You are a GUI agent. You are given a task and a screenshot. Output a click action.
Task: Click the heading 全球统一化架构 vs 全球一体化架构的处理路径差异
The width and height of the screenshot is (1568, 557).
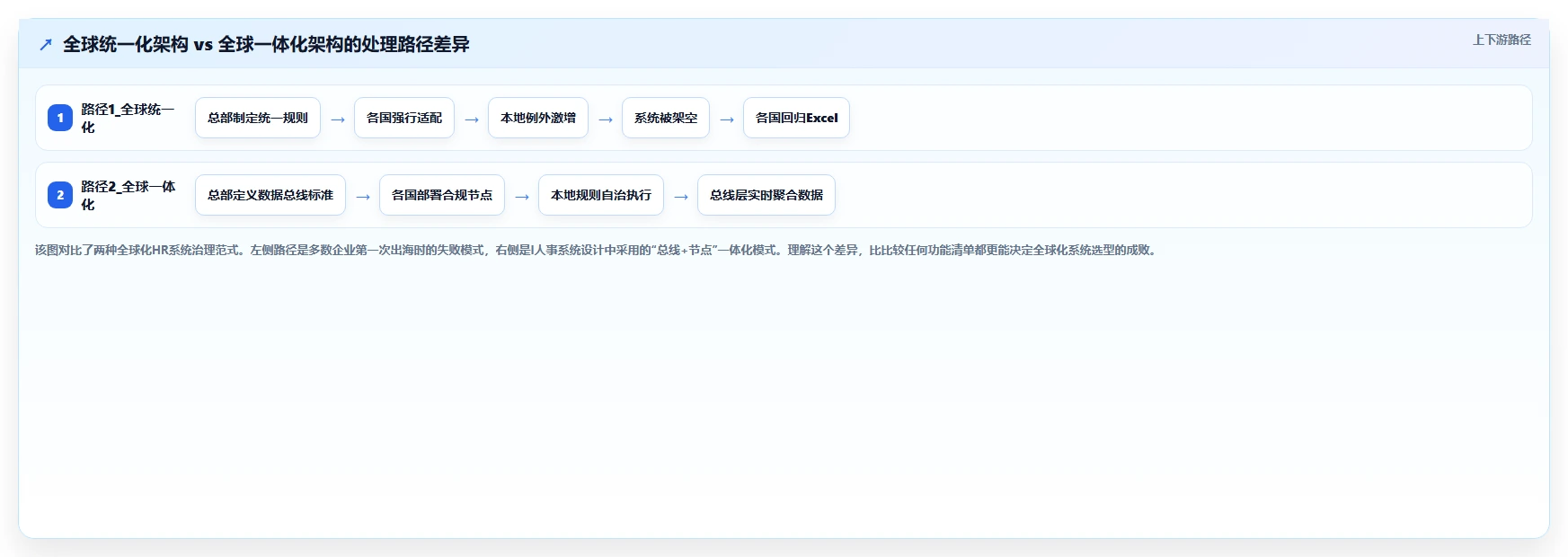click(x=266, y=44)
